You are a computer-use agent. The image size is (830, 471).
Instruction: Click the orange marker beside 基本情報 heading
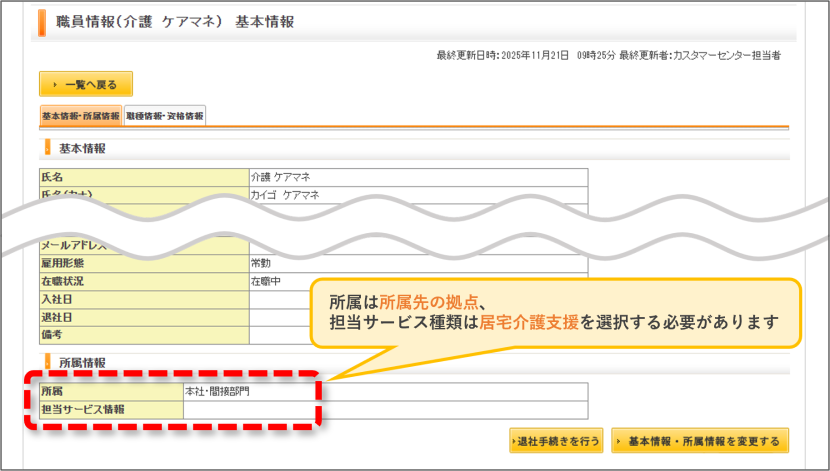pyautogui.click(x=48, y=148)
